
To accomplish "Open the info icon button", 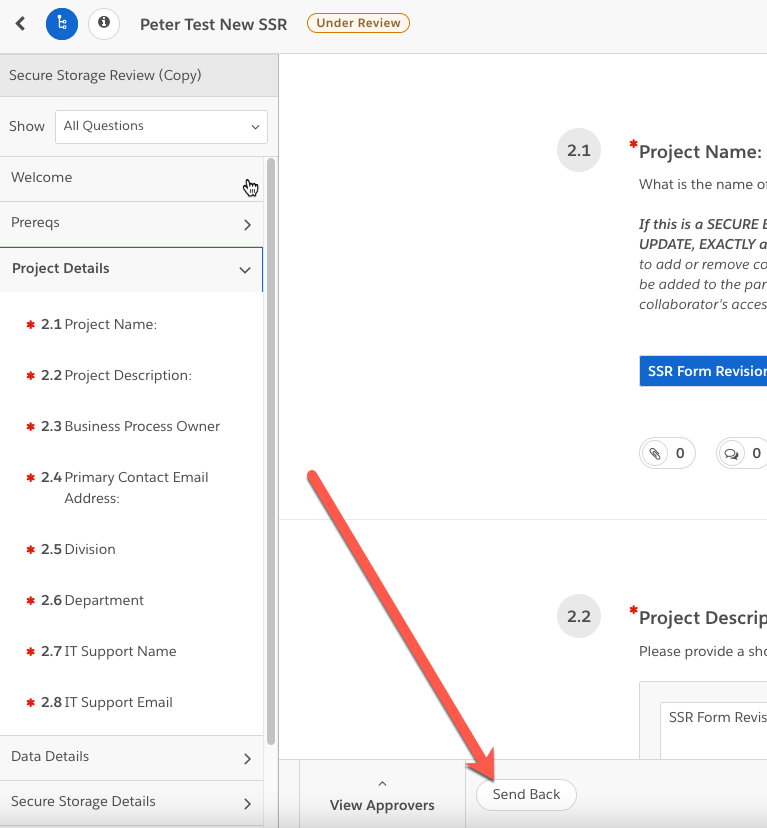I will coord(104,23).
